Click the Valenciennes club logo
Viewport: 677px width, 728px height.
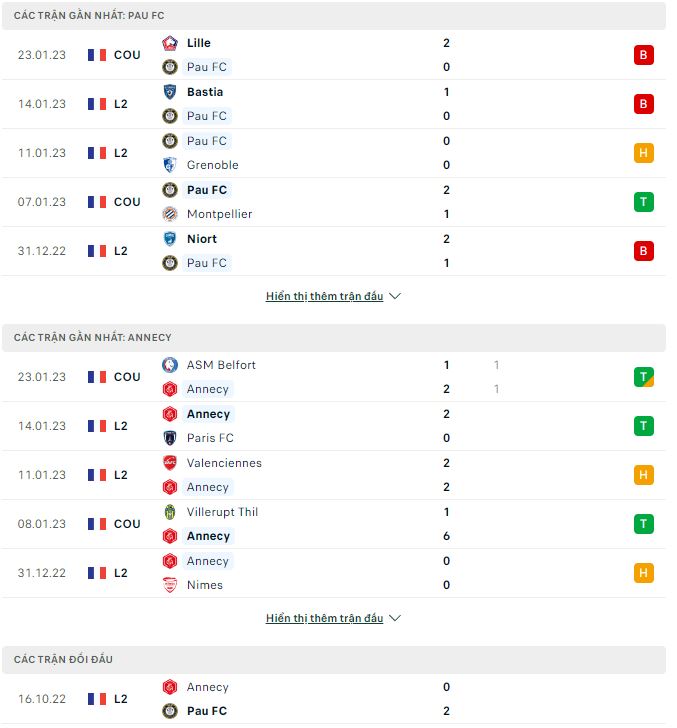tap(170, 463)
